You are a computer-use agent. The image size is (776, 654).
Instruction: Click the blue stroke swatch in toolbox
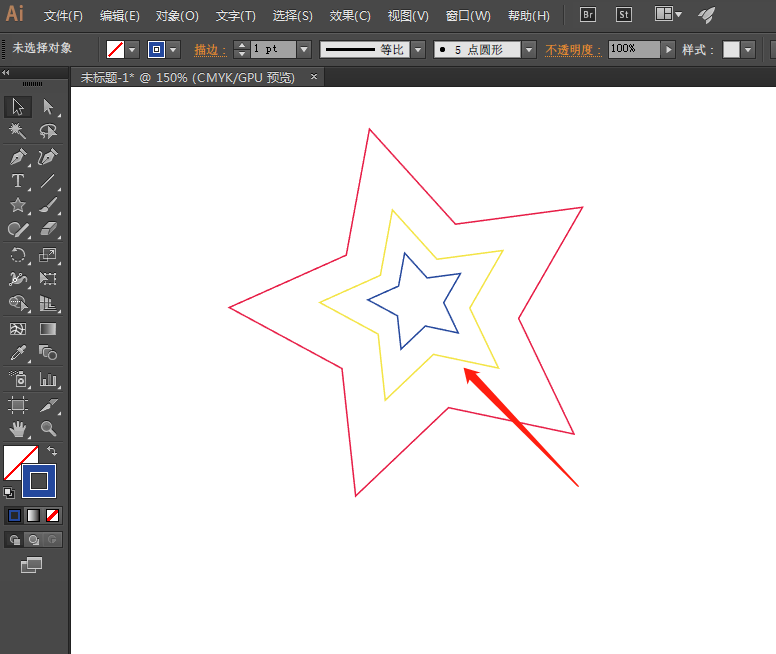click(39, 481)
